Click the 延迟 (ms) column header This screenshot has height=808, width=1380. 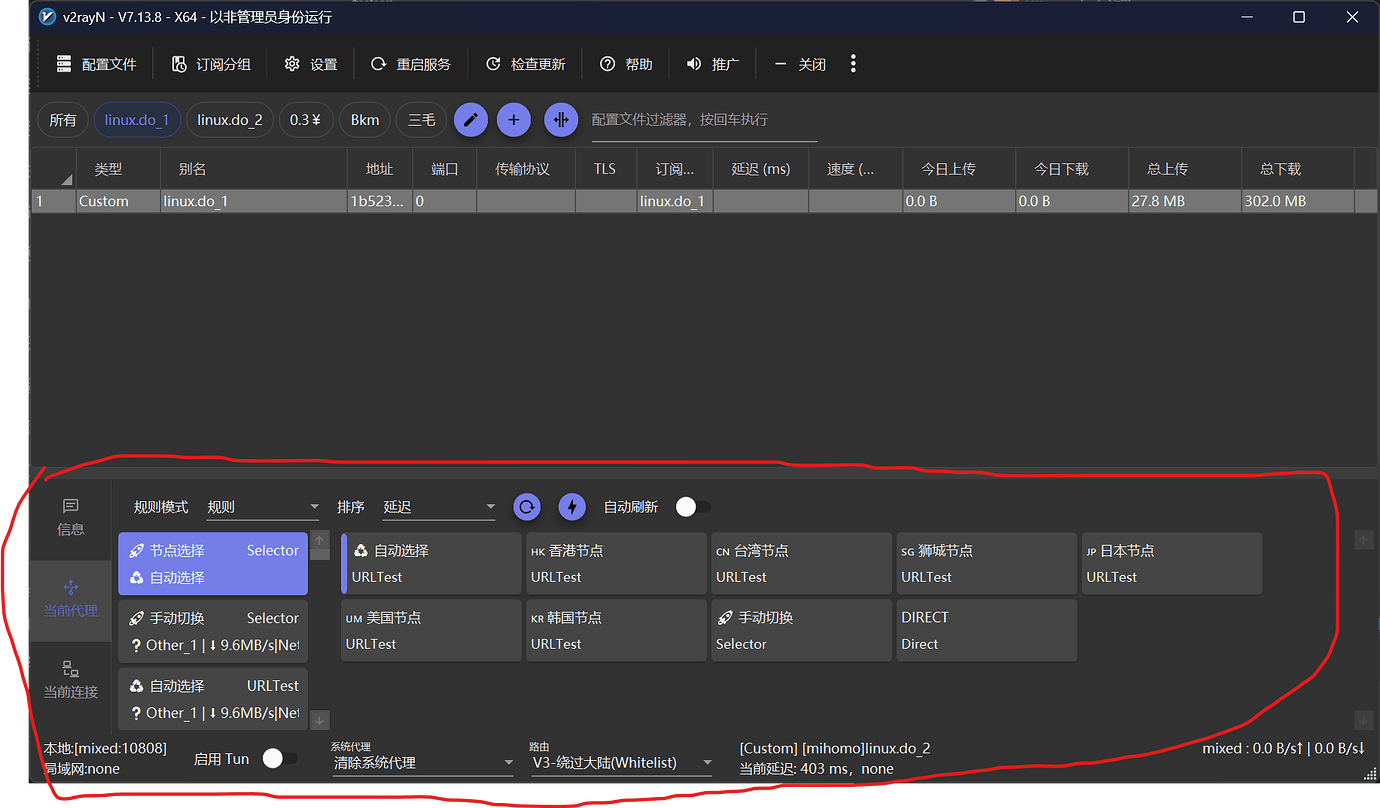(x=760, y=169)
